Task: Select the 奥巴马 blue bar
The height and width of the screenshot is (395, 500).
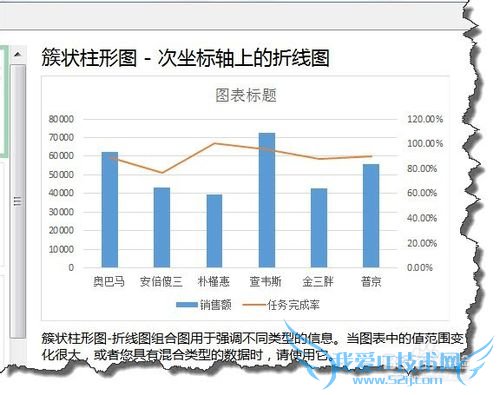Action: (x=110, y=210)
